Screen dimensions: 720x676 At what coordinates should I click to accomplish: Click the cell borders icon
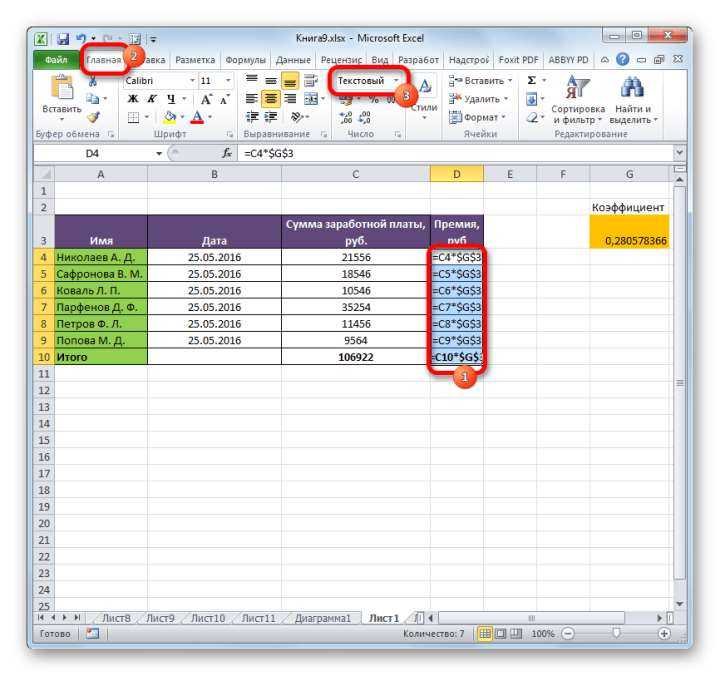click(133, 118)
